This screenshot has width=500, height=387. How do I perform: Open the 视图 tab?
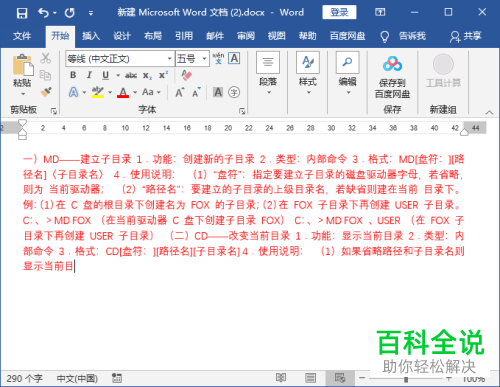click(x=276, y=36)
